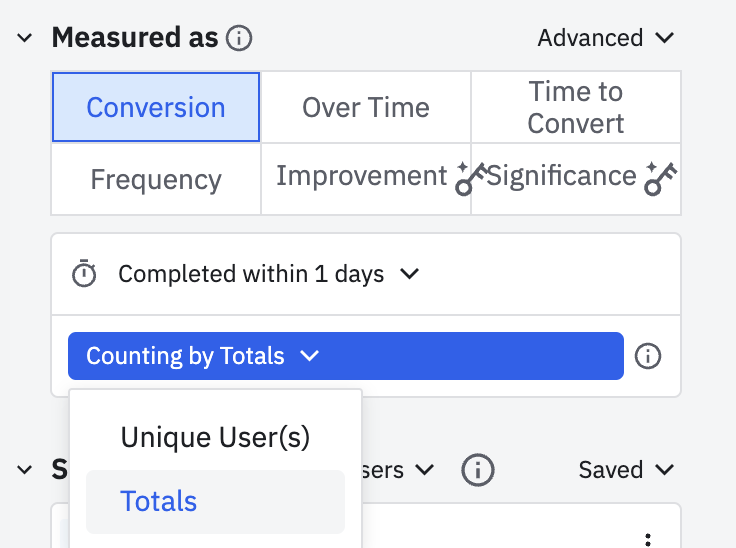Open the Counting by Totals dropdown

(346, 356)
